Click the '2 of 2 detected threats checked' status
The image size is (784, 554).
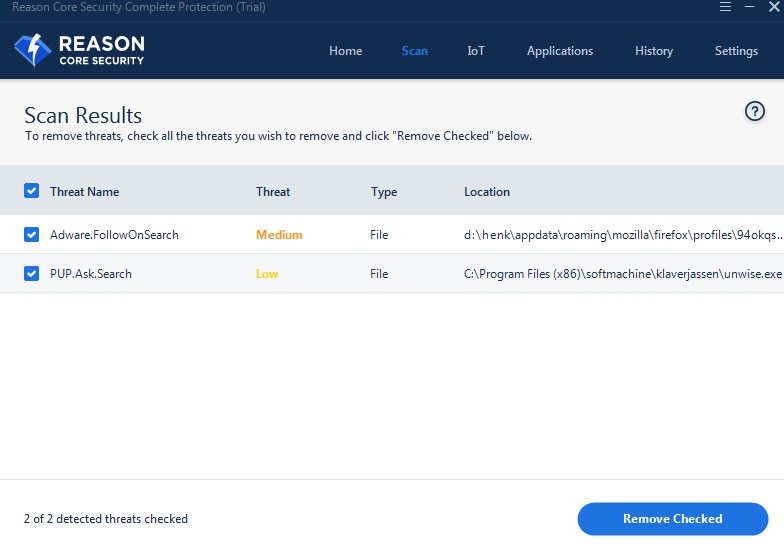coord(106,519)
